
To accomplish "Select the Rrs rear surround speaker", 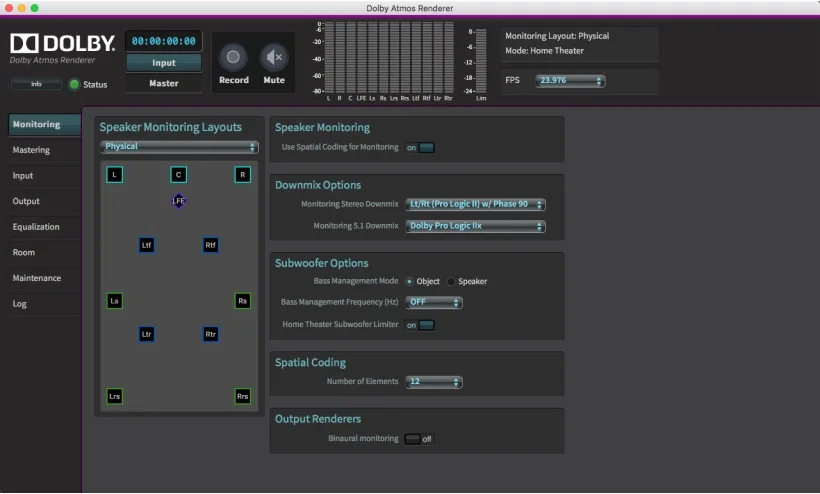I will click(242, 396).
